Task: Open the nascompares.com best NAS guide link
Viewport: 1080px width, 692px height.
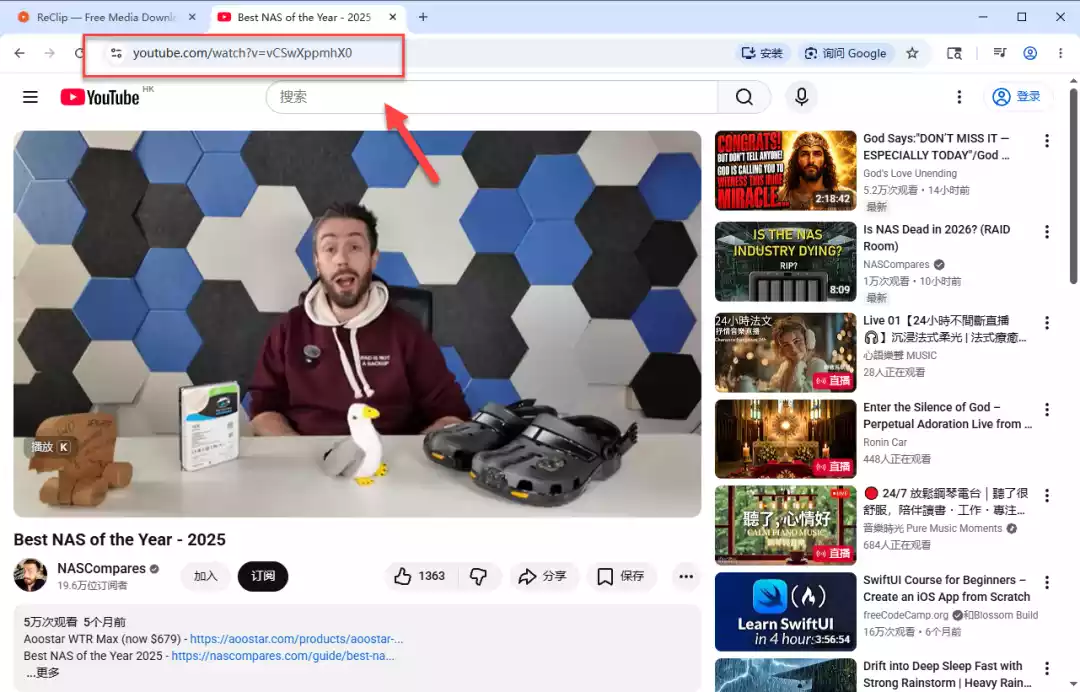Action: [x=283, y=656]
